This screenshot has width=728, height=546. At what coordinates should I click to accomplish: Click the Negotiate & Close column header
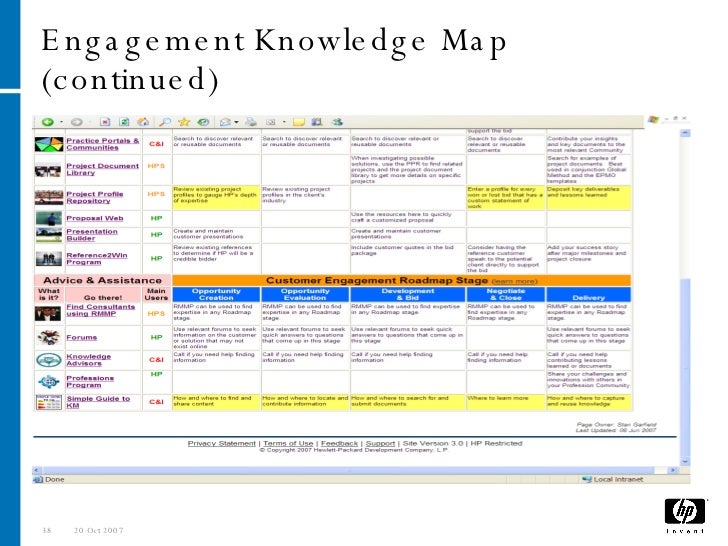[x=506, y=294]
